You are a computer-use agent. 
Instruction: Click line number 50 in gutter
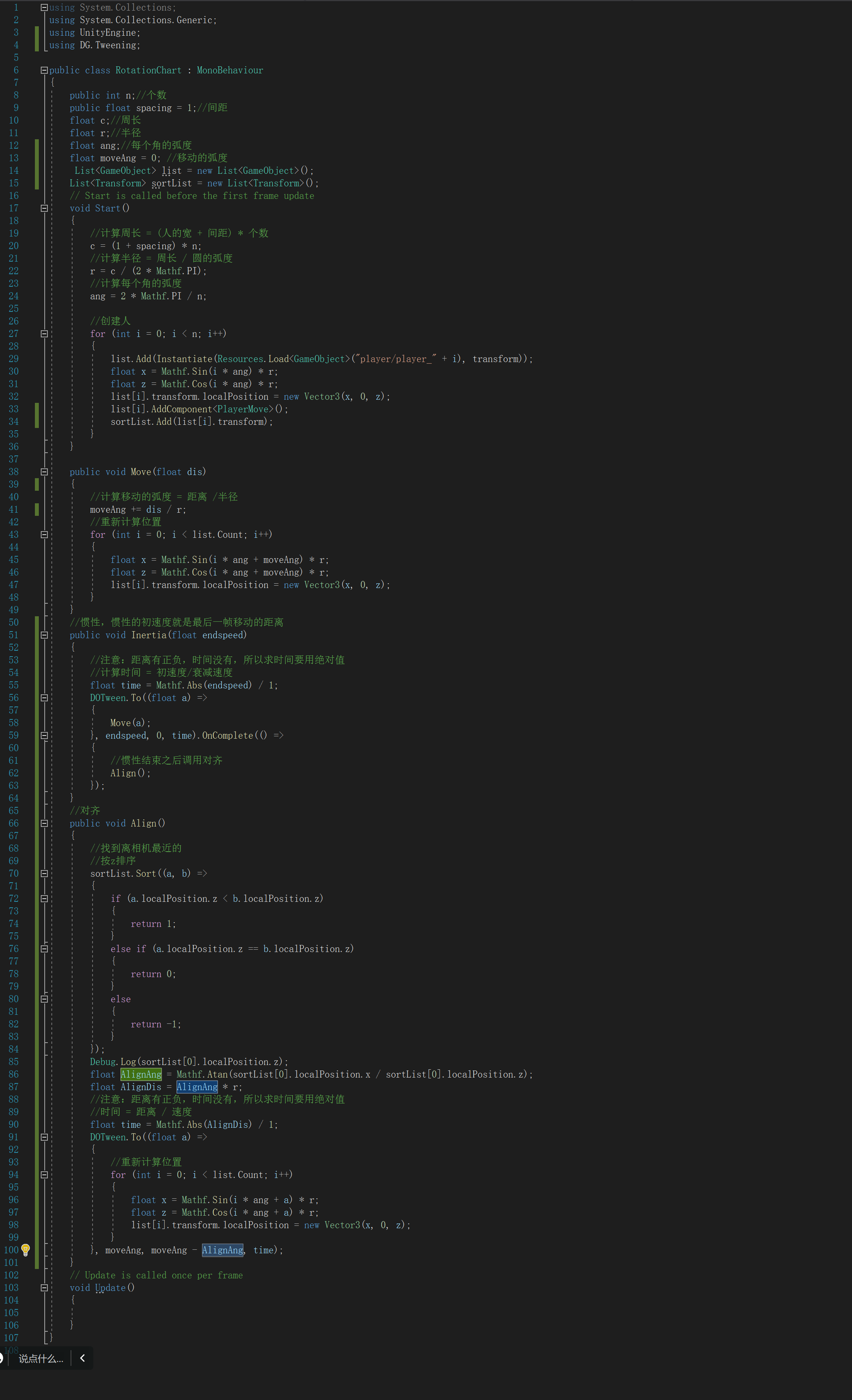[14, 622]
